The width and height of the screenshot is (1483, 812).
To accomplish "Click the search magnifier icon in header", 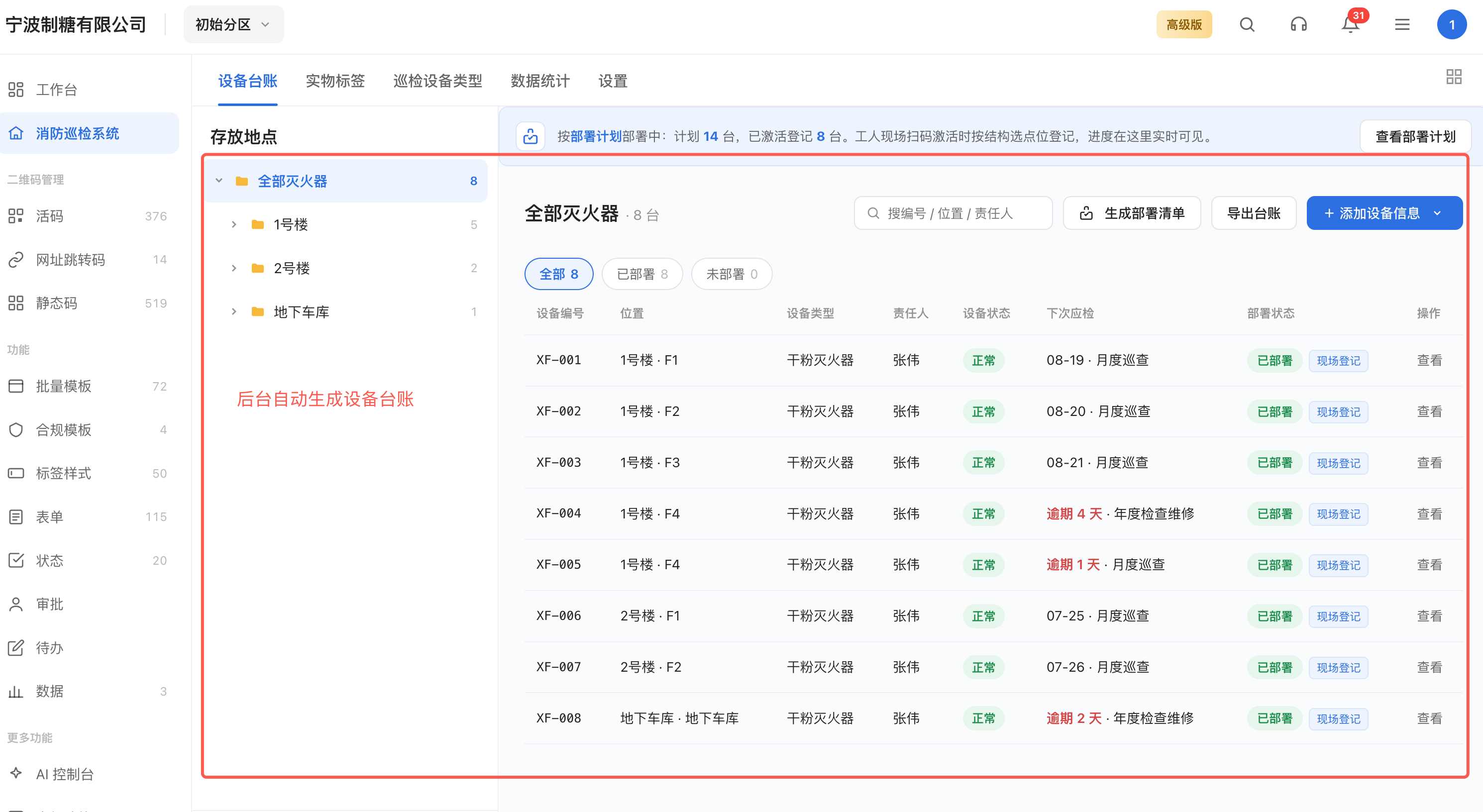I will (x=1247, y=25).
